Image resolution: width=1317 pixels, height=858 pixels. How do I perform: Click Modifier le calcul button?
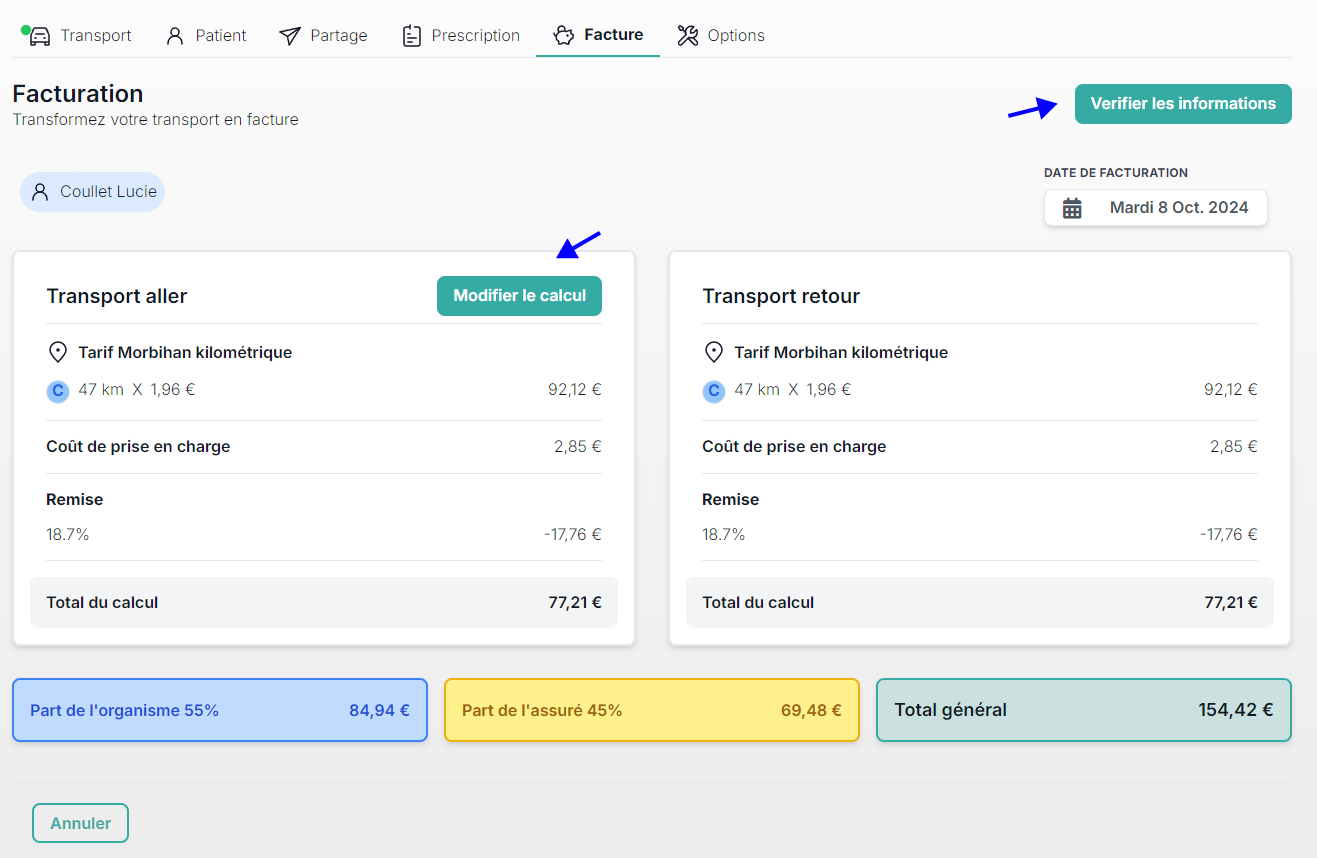(520, 296)
